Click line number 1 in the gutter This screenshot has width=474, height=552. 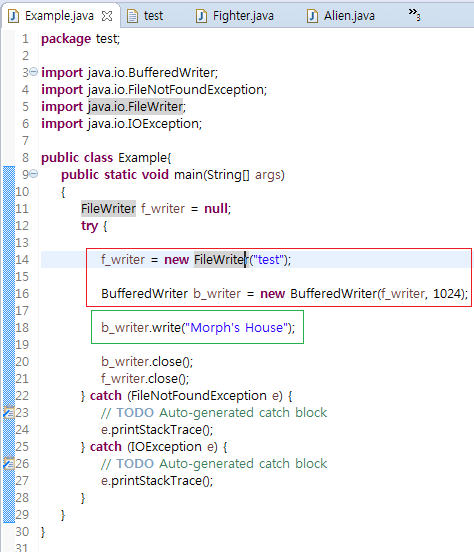click(x=25, y=38)
